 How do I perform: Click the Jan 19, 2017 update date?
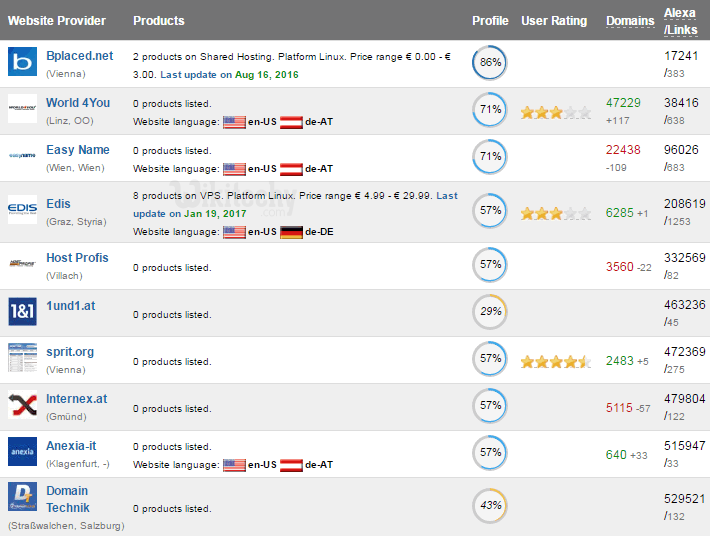tap(215, 214)
